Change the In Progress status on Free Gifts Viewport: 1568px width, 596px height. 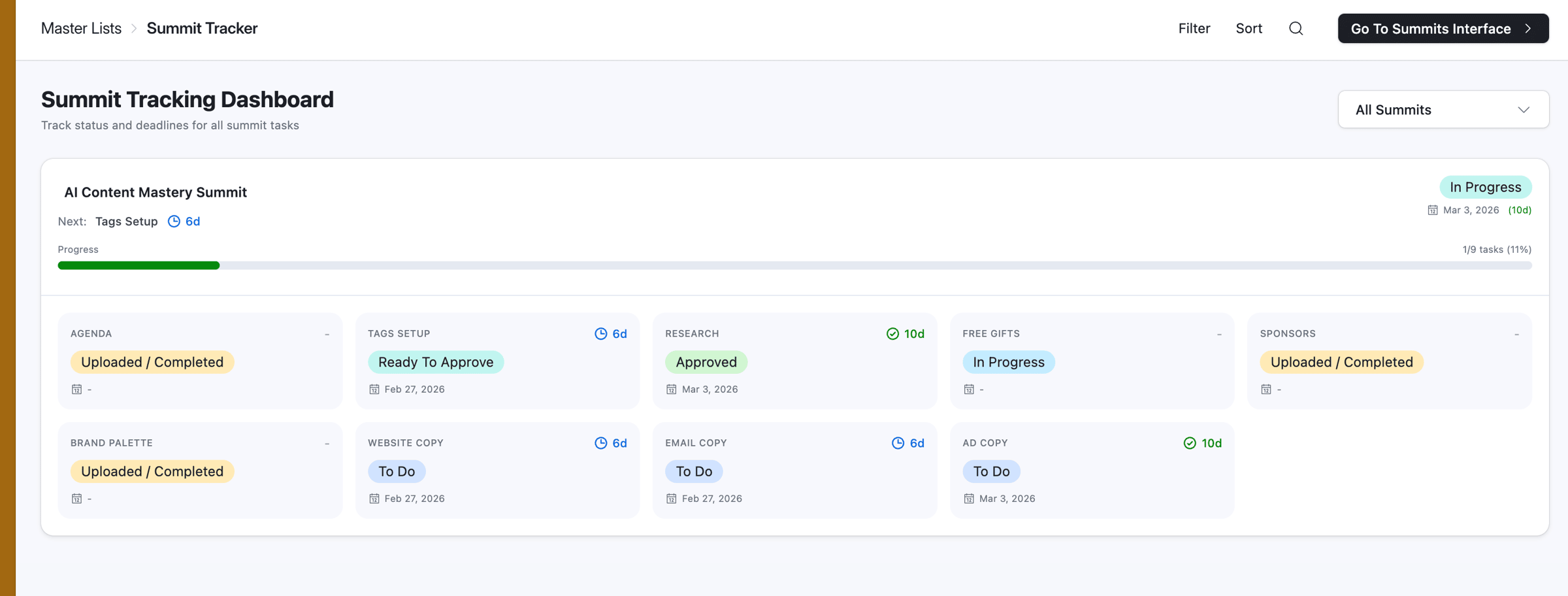(1008, 362)
